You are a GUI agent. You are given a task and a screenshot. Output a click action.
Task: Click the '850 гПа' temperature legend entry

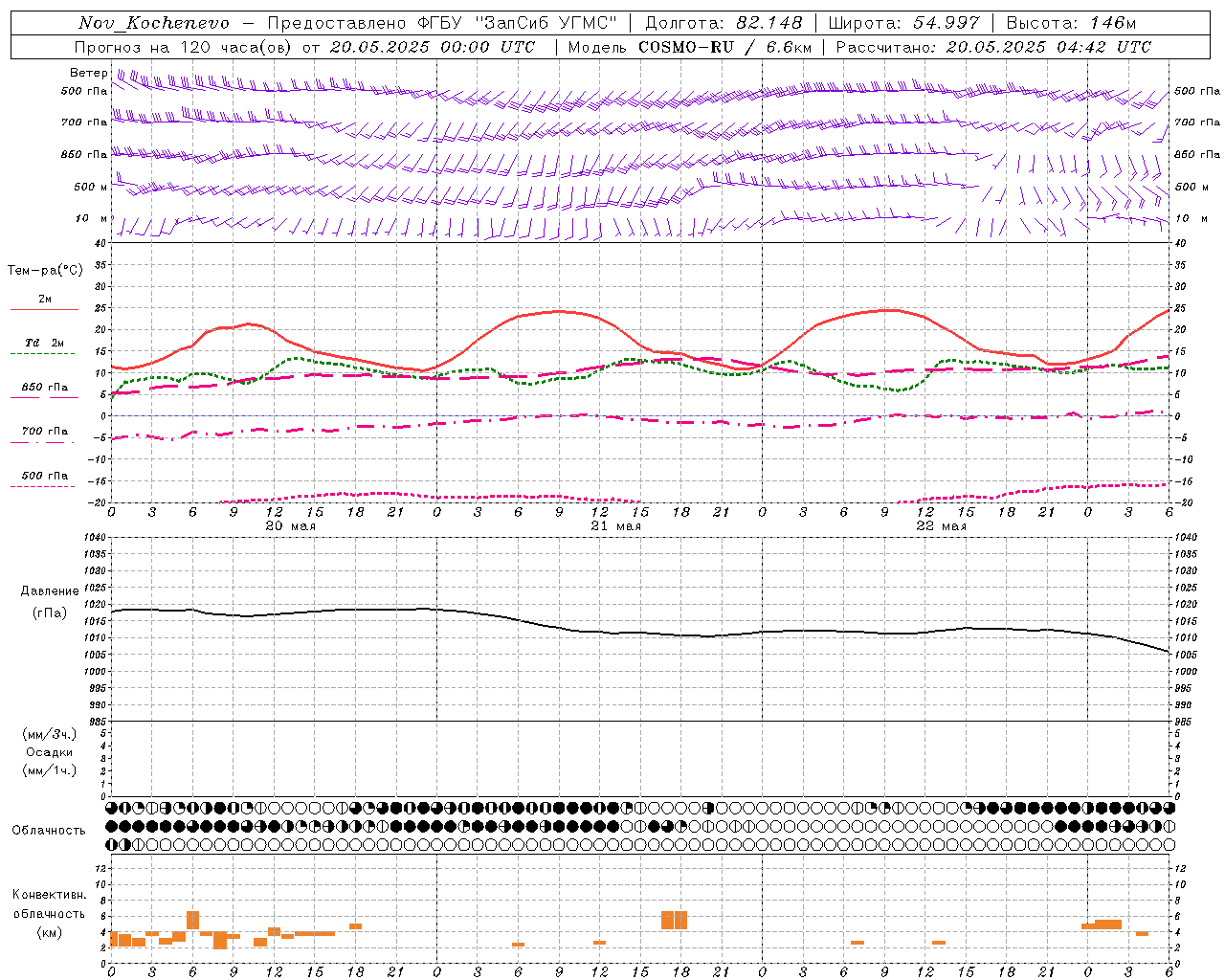(x=45, y=388)
